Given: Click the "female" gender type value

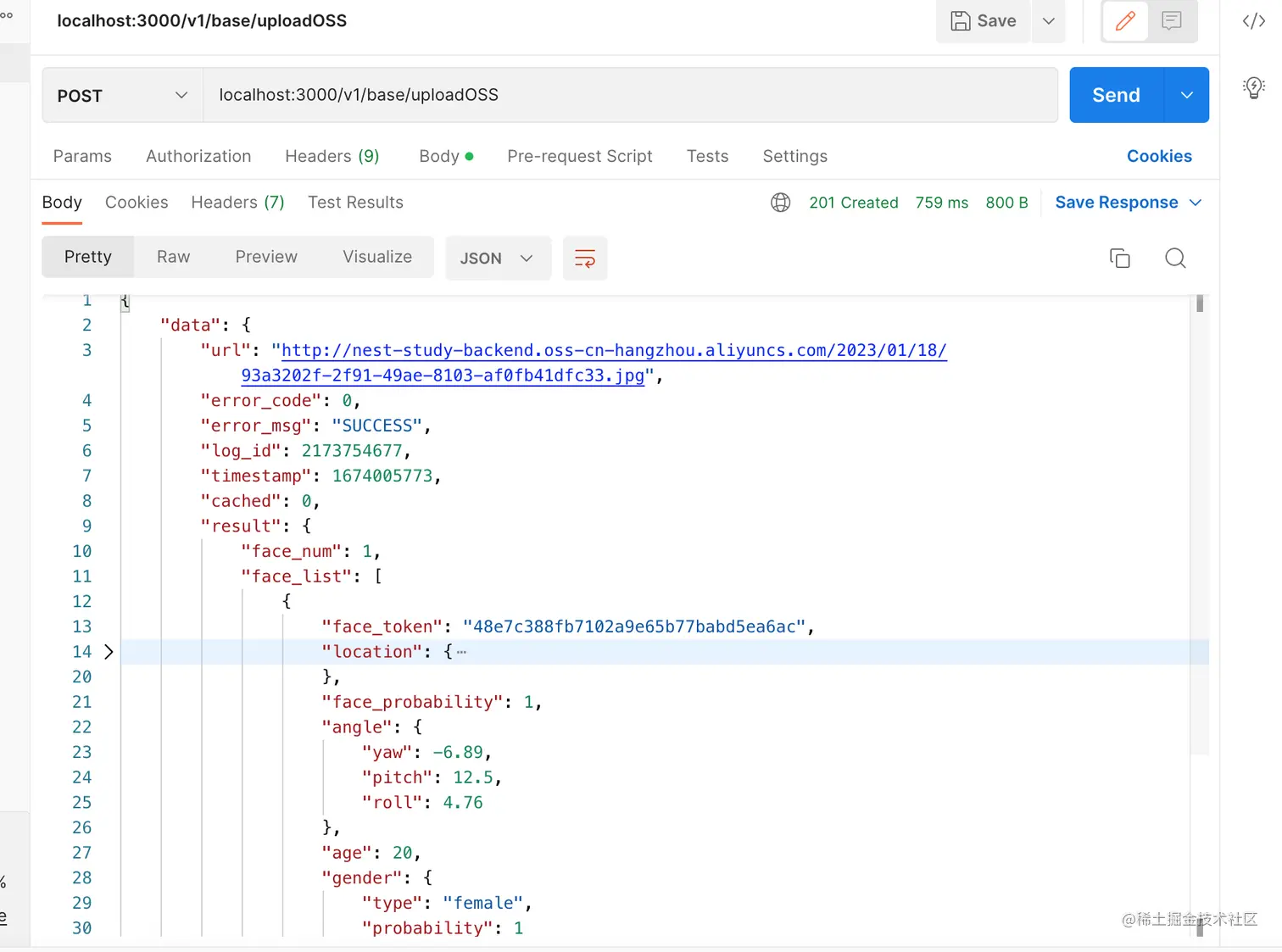Looking at the screenshot, I should (x=483, y=903).
